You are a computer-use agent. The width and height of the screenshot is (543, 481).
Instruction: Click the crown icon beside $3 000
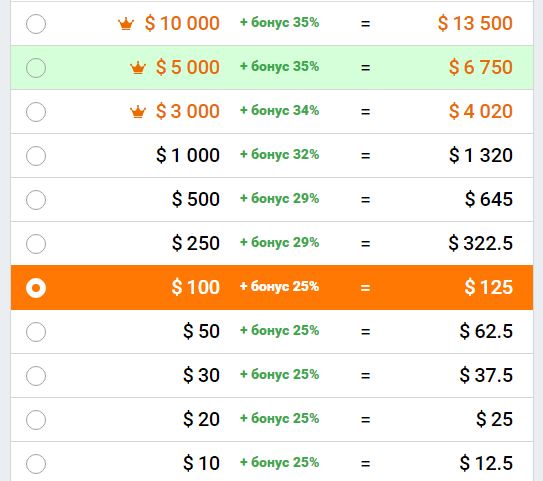pos(138,112)
